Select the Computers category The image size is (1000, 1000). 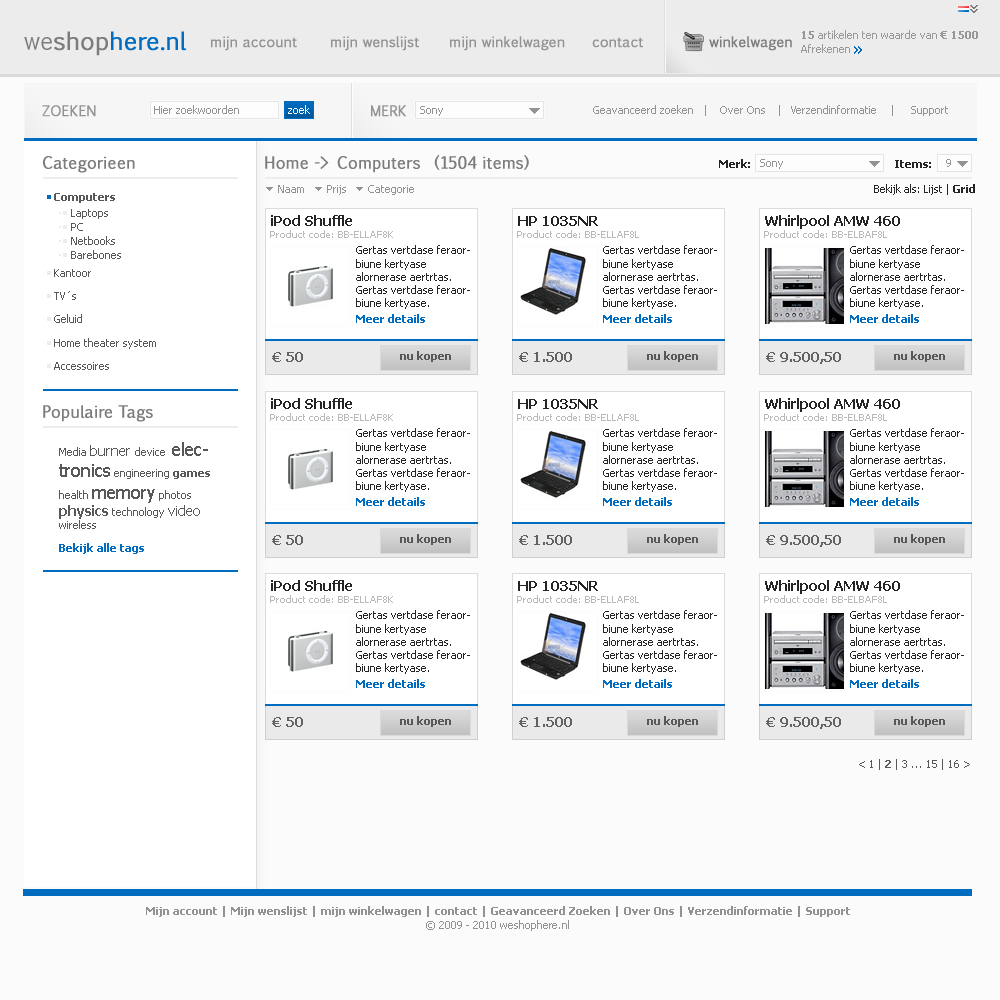click(x=84, y=197)
